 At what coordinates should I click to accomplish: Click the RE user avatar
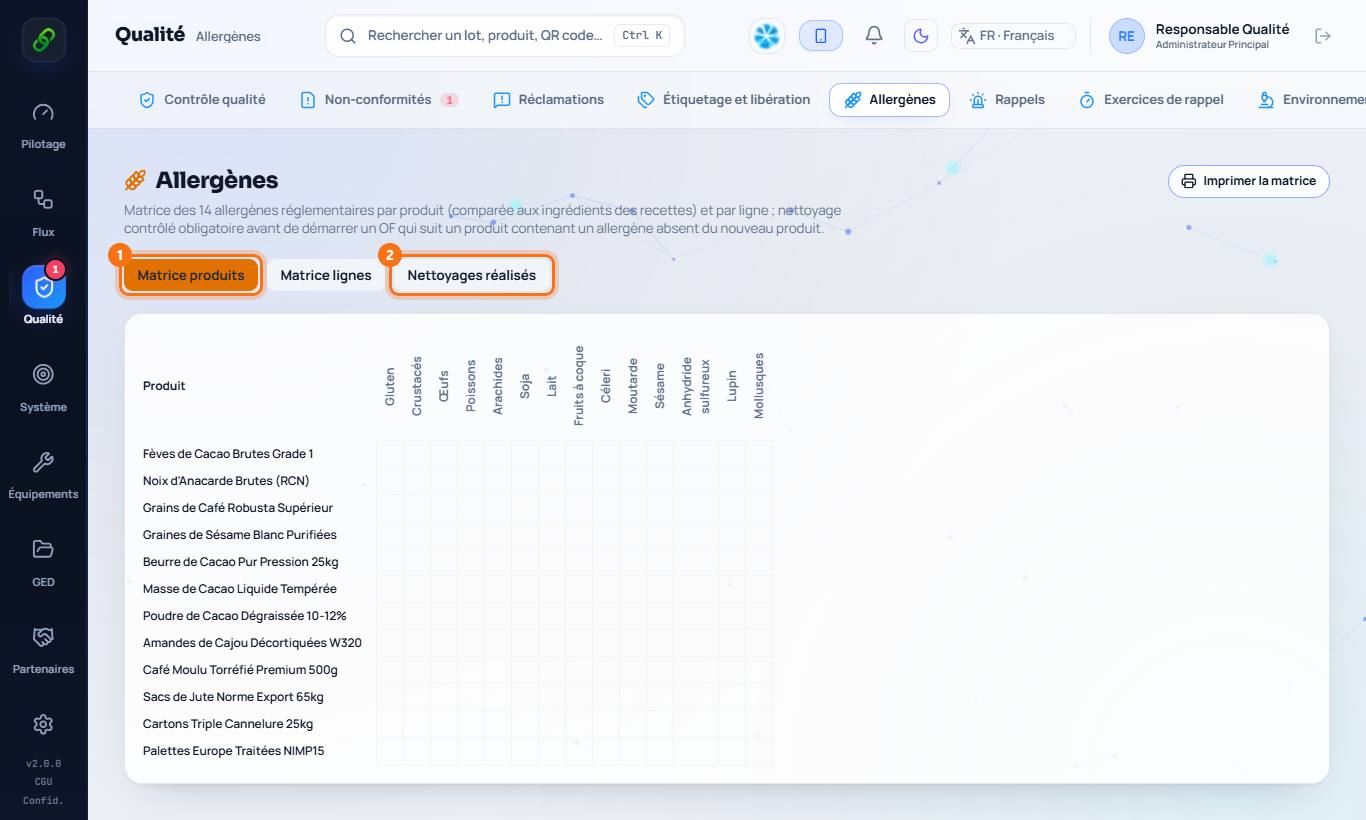(x=1126, y=36)
